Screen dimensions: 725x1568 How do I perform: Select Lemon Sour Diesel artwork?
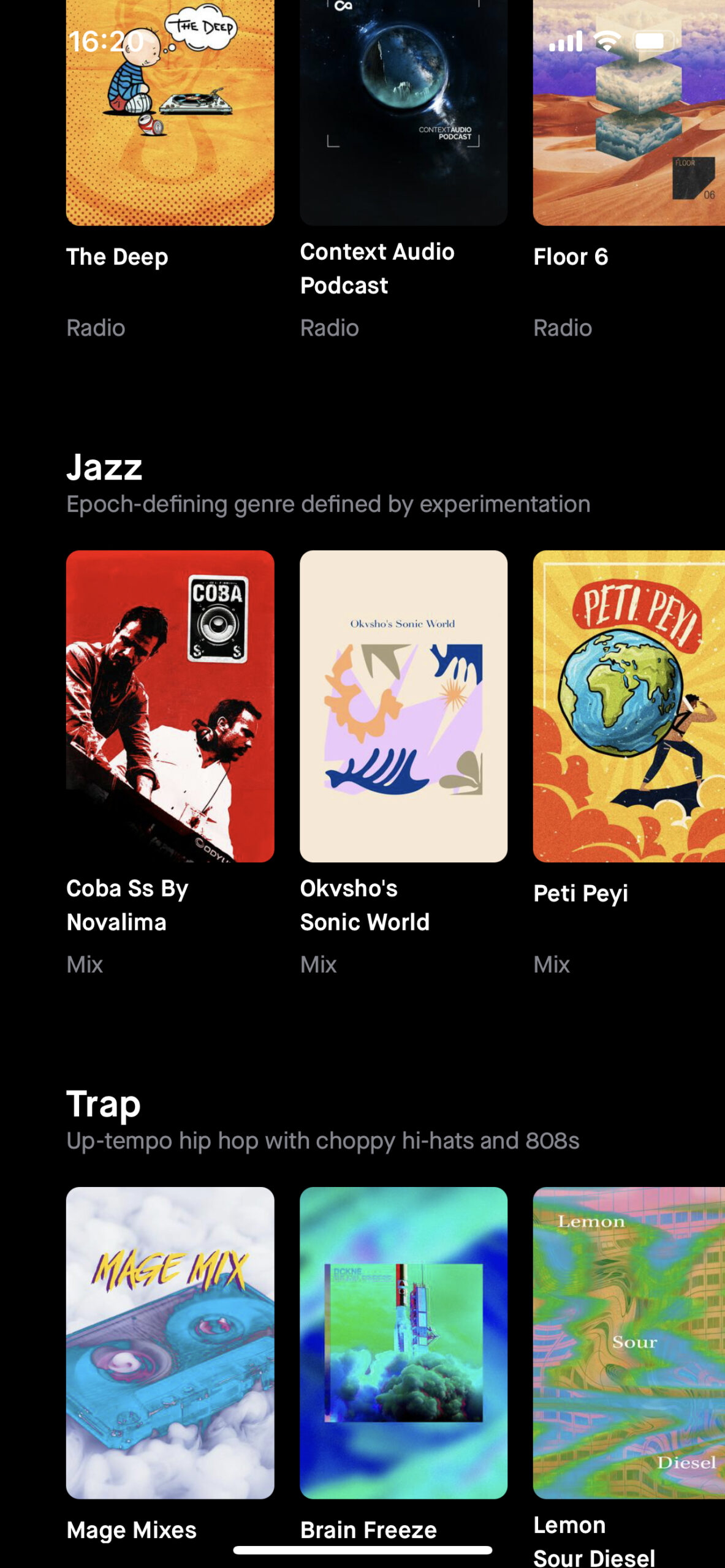tap(629, 1343)
